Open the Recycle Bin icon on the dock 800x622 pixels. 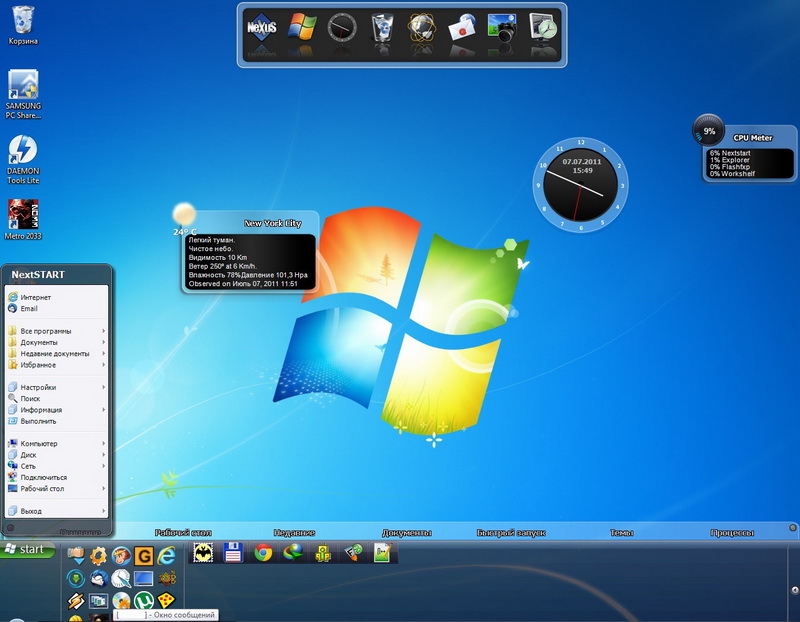(381, 28)
